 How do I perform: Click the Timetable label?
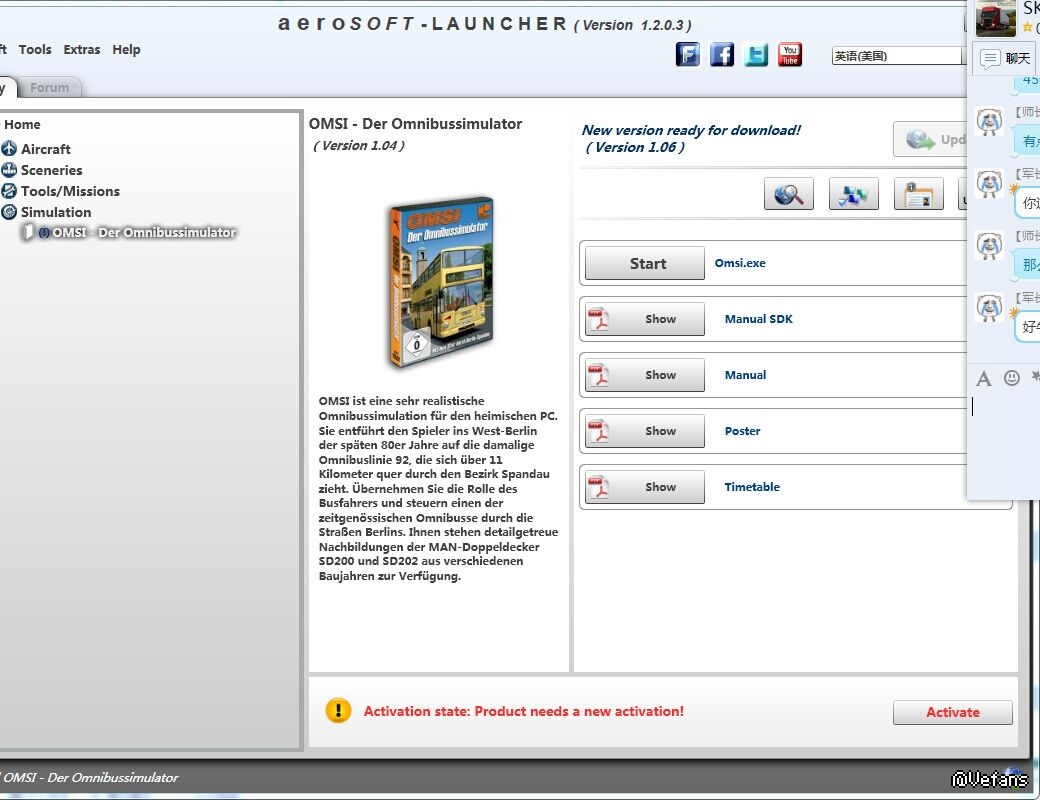751,487
